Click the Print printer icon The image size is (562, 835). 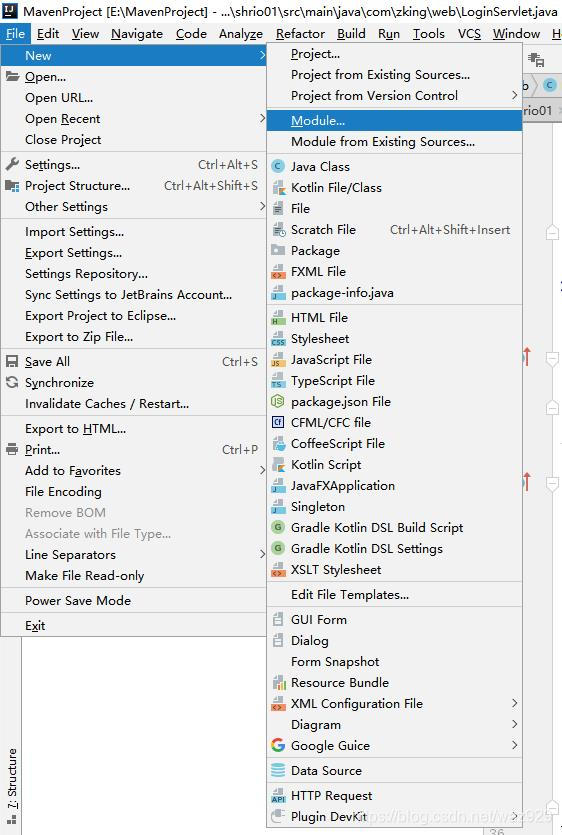point(12,449)
